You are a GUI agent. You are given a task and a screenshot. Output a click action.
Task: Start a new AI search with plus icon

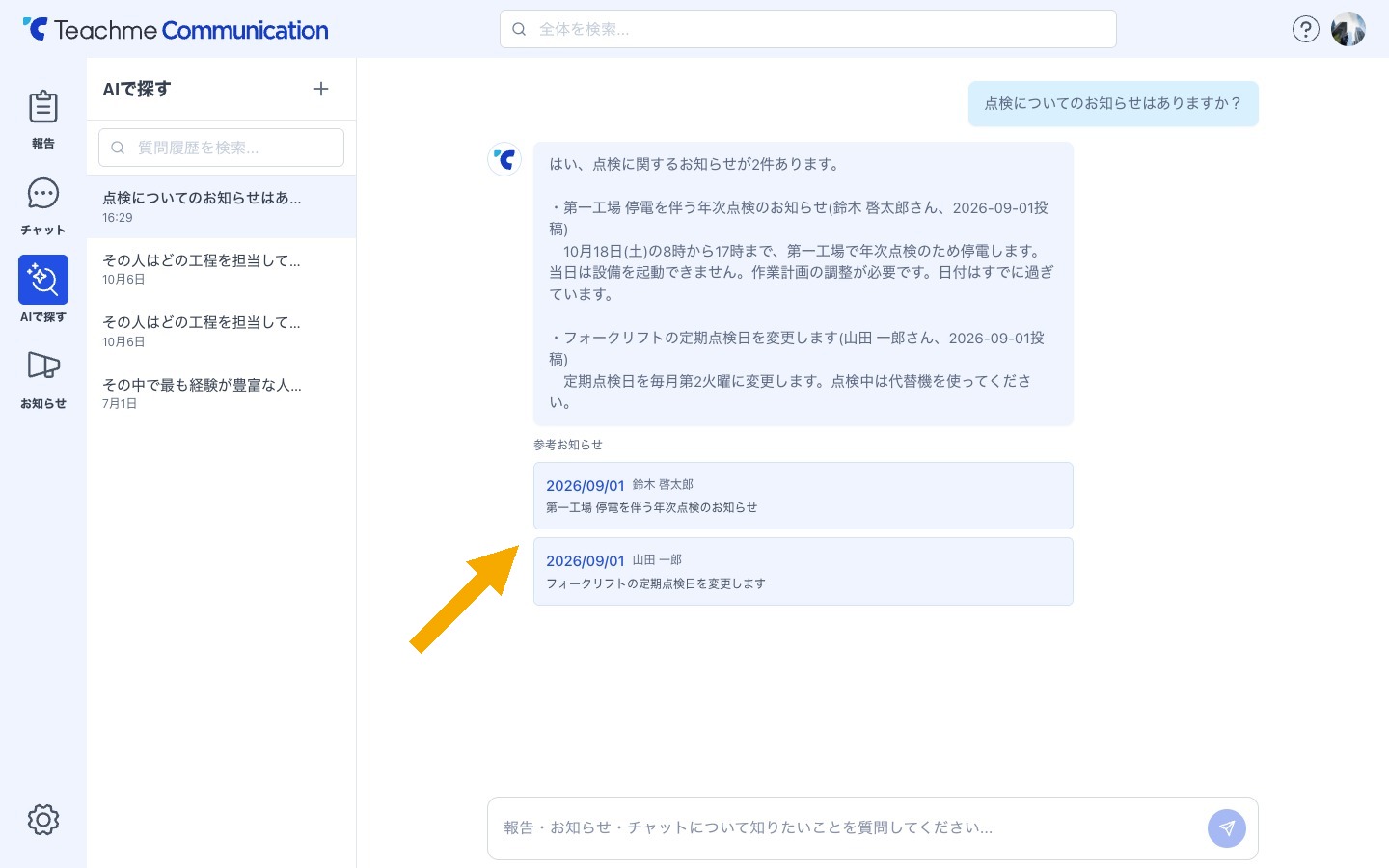pos(321,89)
